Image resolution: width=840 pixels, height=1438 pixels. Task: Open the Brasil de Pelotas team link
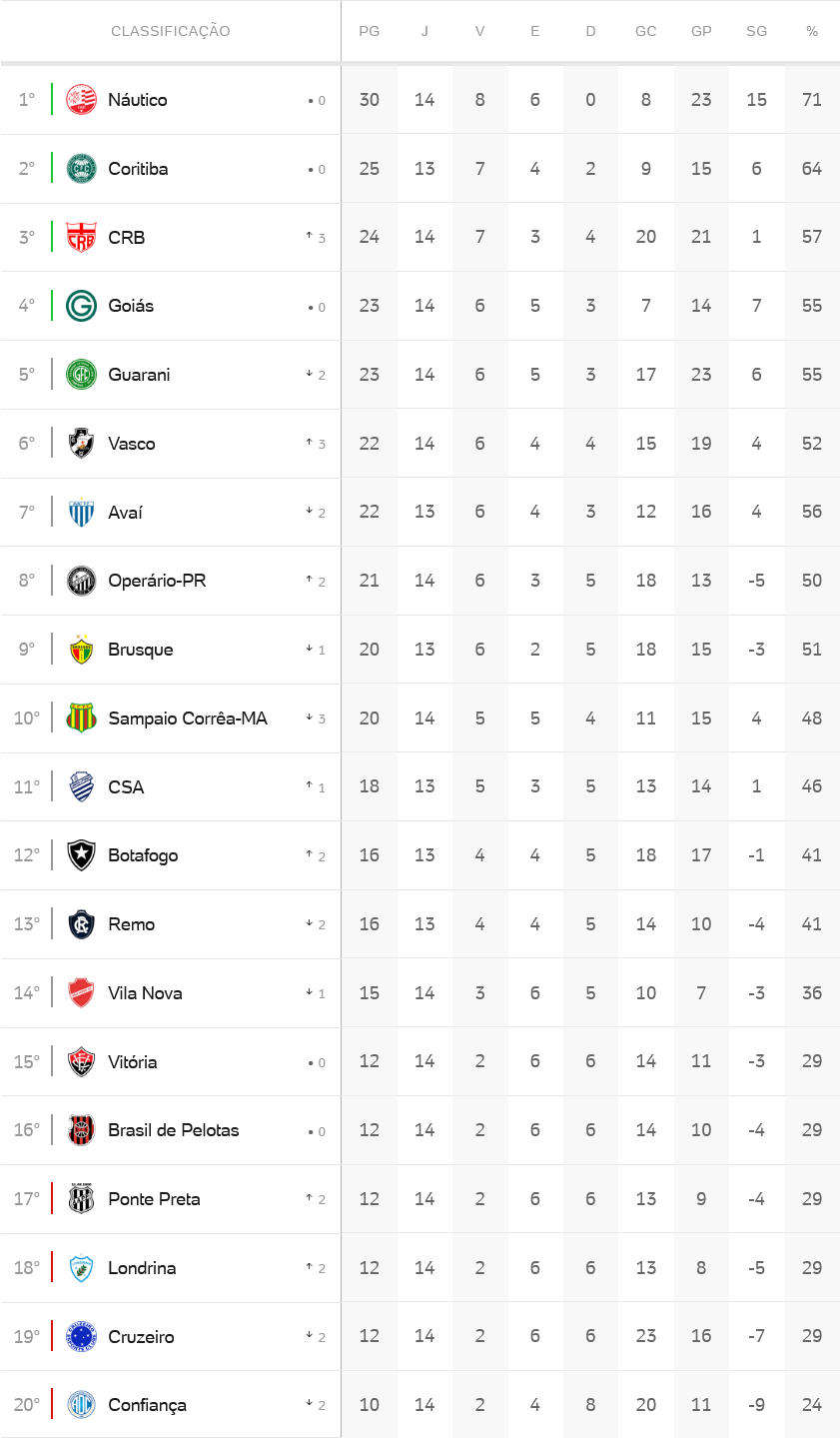[x=173, y=1130]
